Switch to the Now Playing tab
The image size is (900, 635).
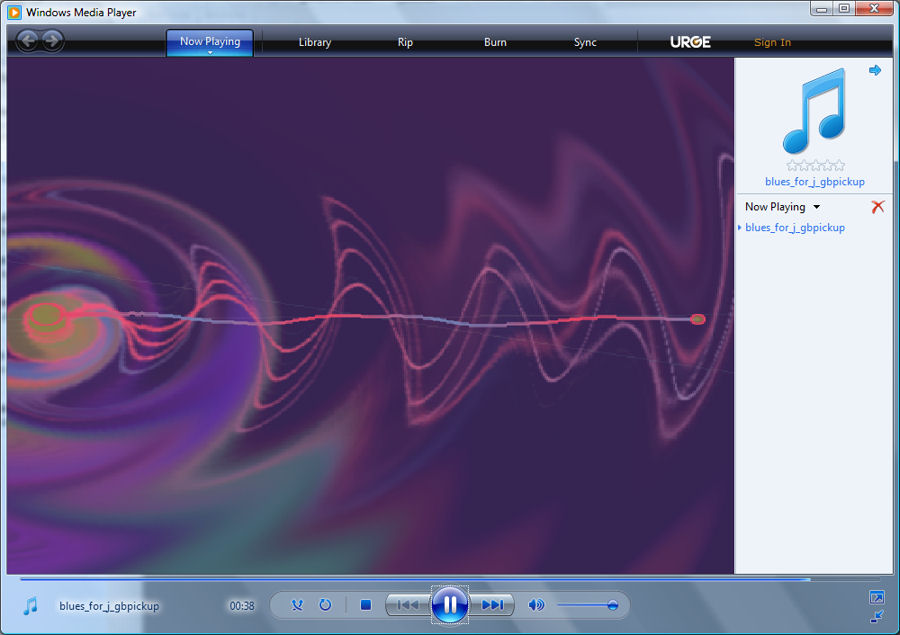point(210,42)
